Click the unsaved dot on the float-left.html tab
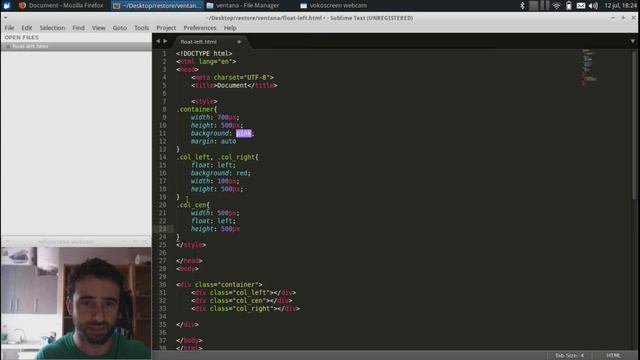 coord(239,42)
